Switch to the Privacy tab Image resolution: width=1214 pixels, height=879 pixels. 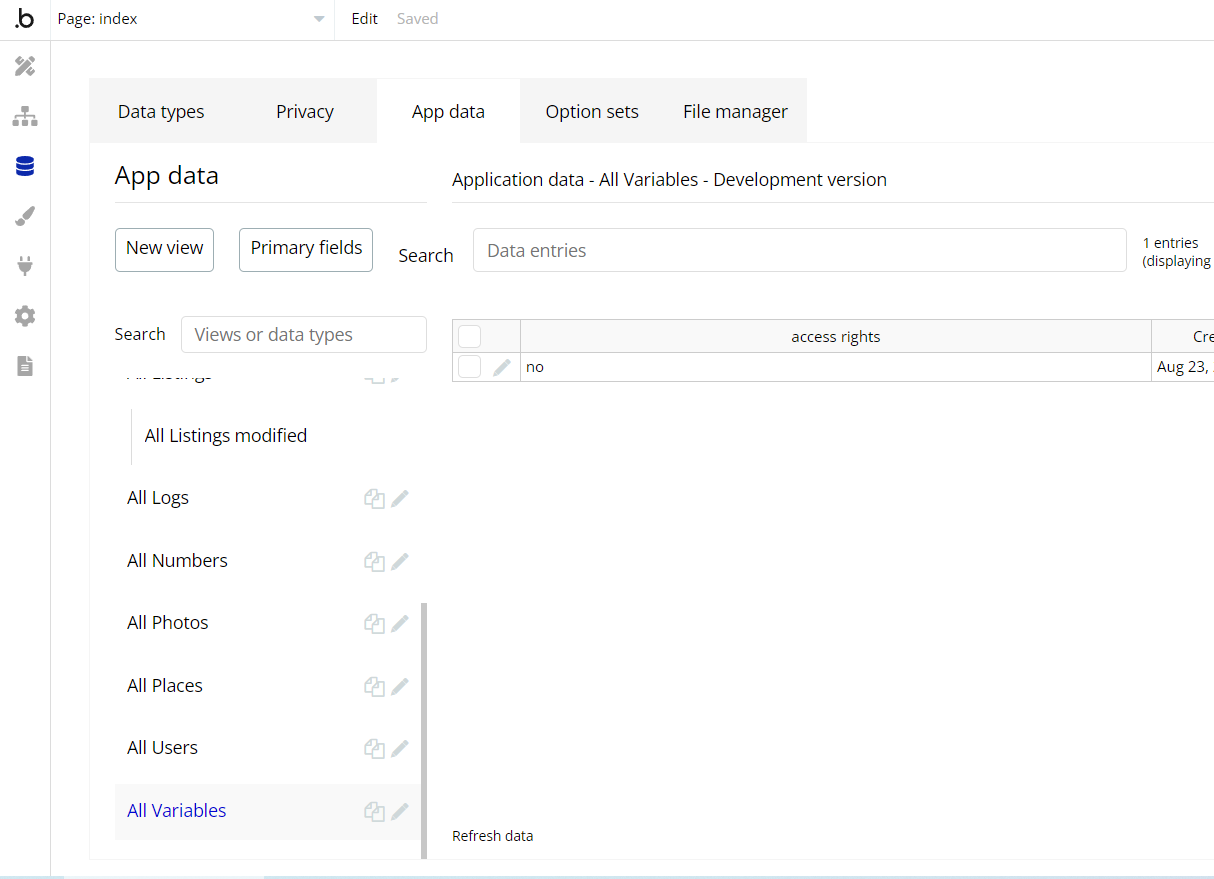(x=304, y=112)
